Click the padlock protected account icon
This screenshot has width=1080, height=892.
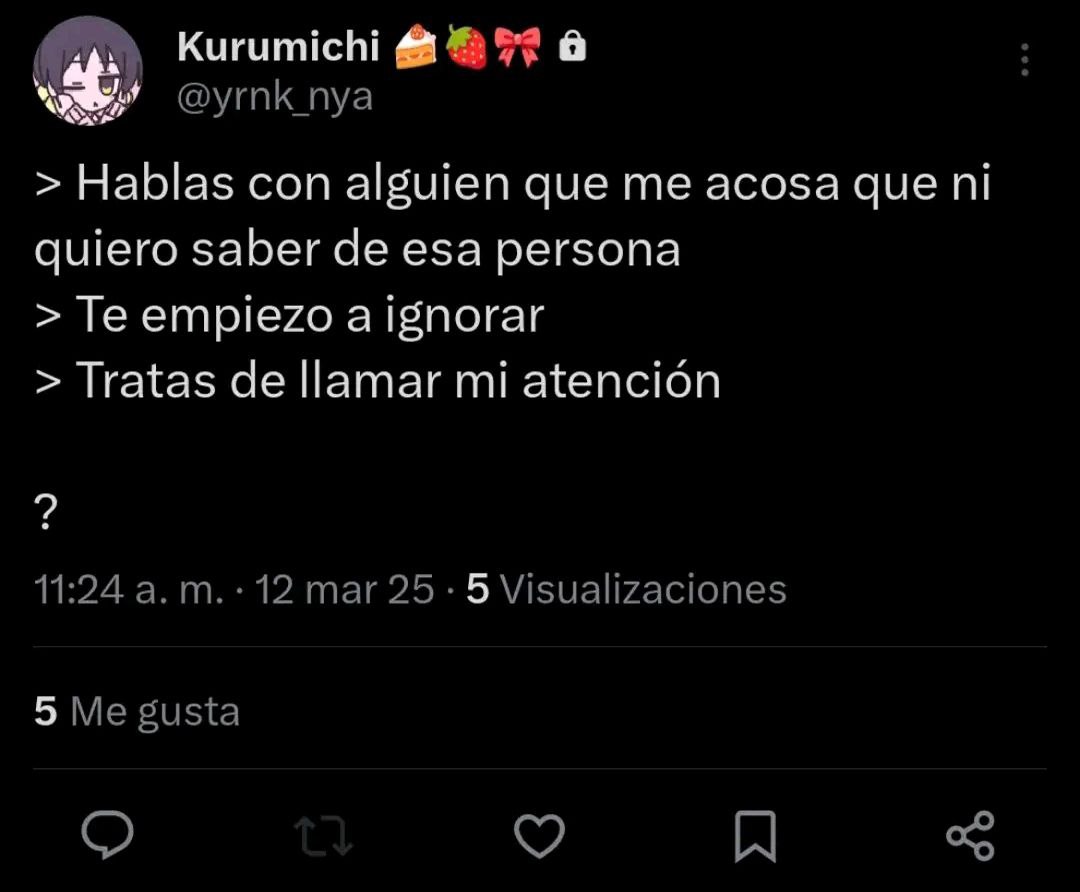coord(572,46)
